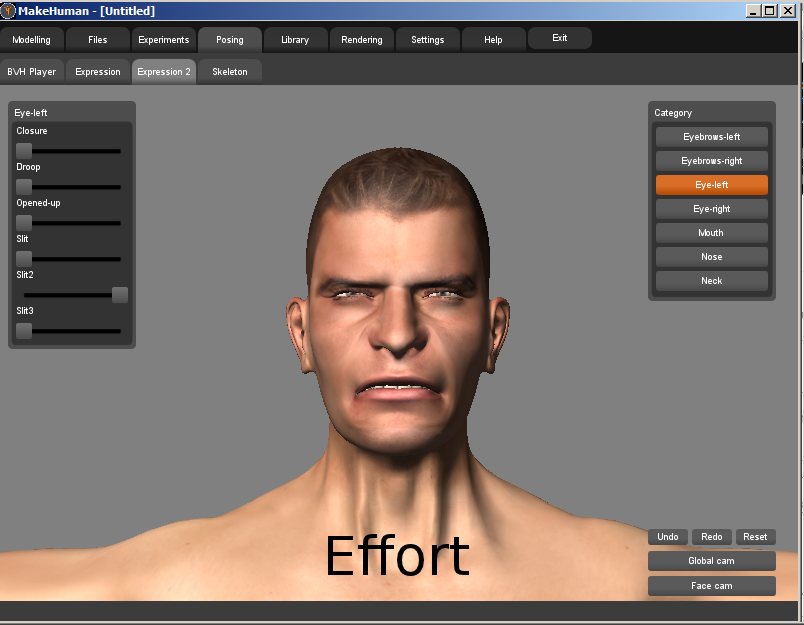Viewport: 804px width, 625px height.
Task: Select the Eyebrows-right category
Action: pyautogui.click(x=711, y=161)
